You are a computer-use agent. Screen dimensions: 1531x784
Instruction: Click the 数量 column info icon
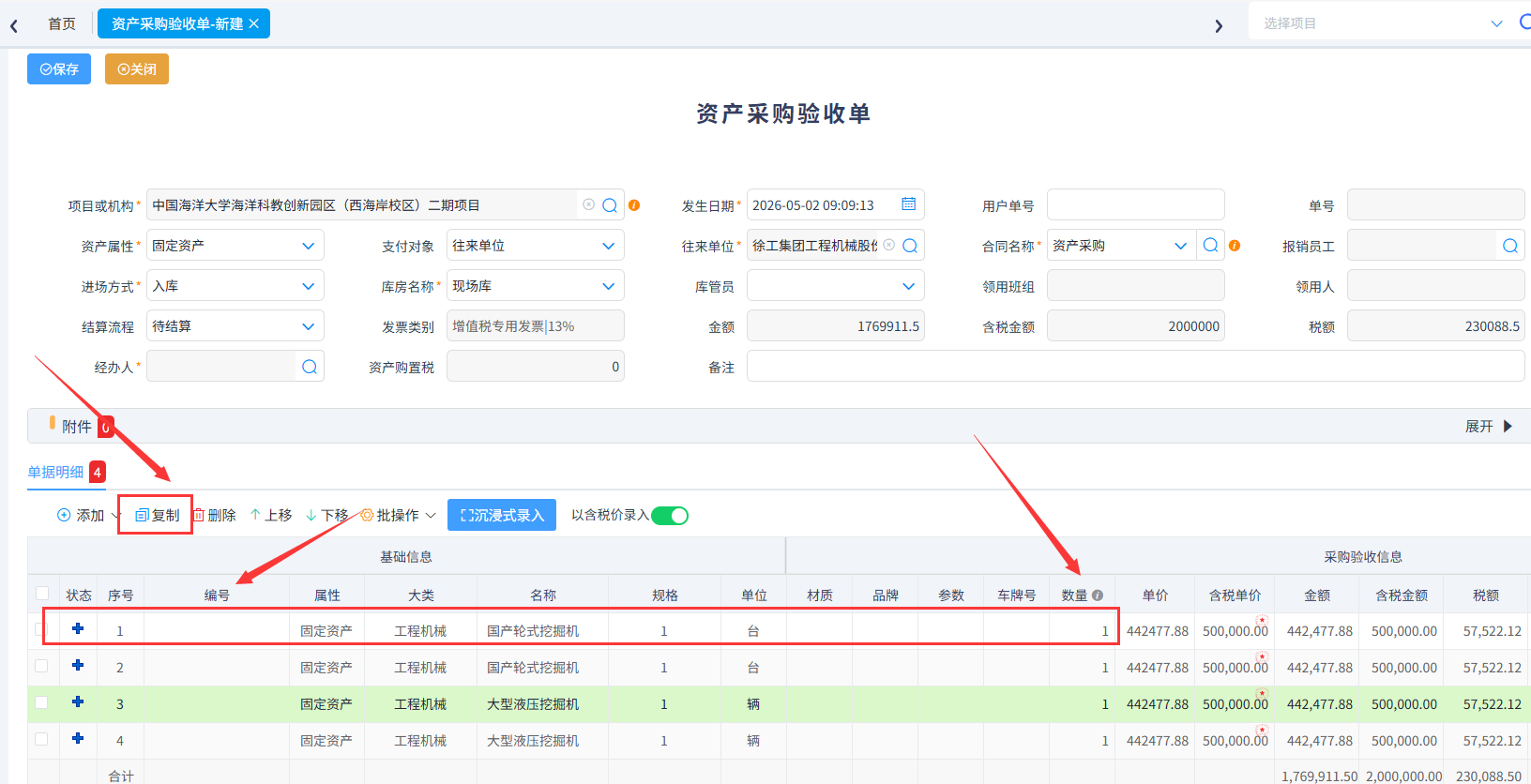point(1098,596)
